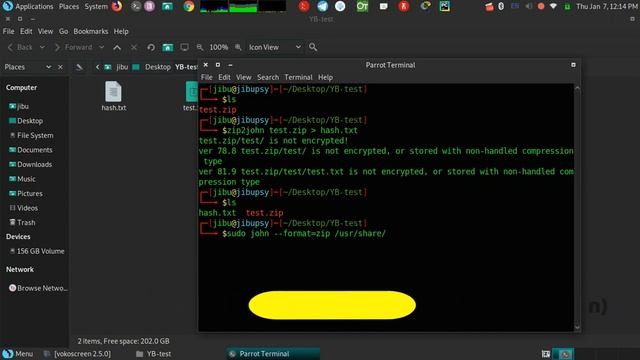Switch to YB-test taskbar entry
This screenshot has width=640, height=360.
click(x=154, y=354)
